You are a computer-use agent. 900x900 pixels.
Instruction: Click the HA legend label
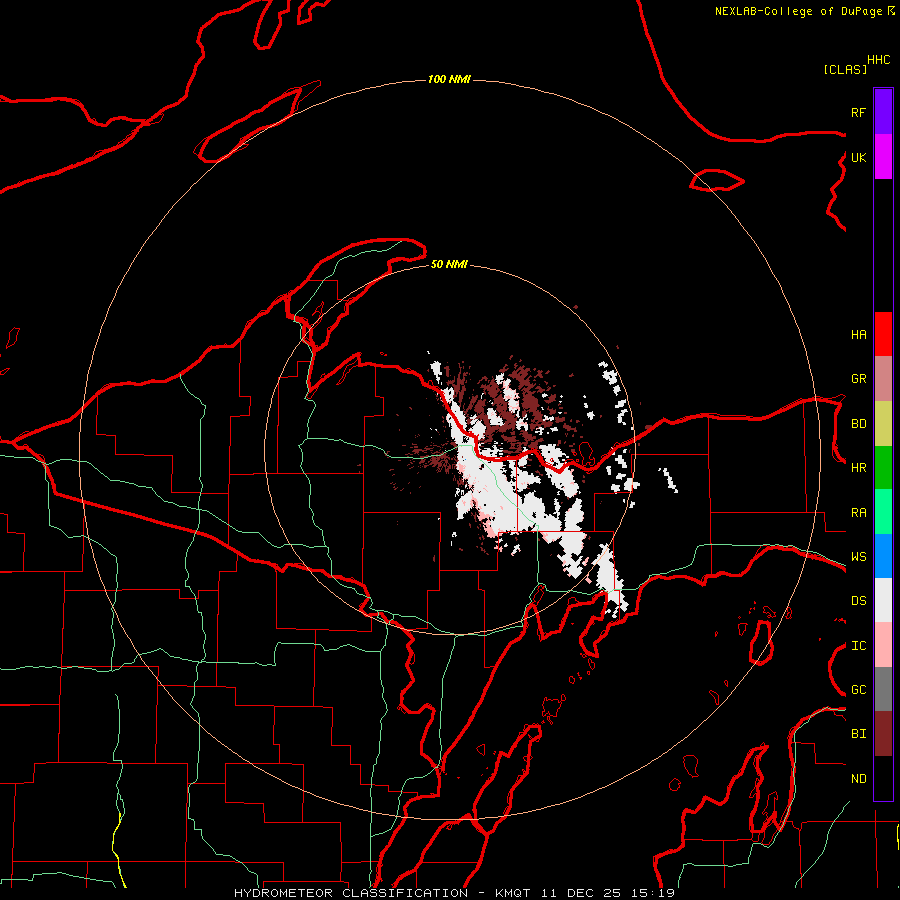pos(858,334)
